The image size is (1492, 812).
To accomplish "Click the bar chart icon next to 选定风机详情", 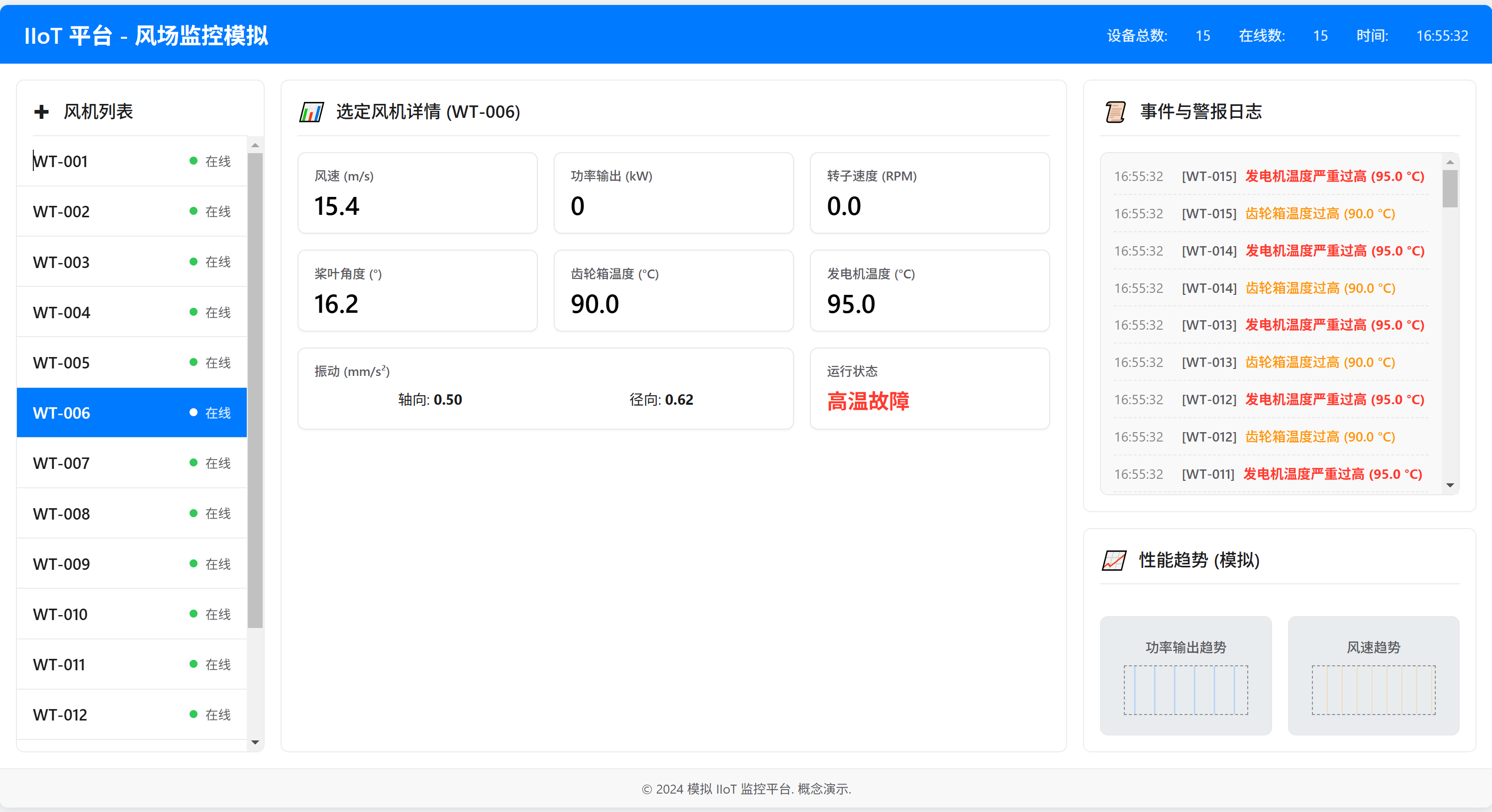I will [x=311, y=112].
